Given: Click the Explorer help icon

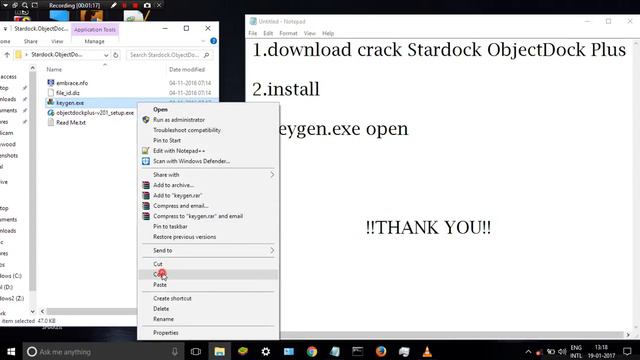Looking at the screenshot, I should tap(213, 41).
